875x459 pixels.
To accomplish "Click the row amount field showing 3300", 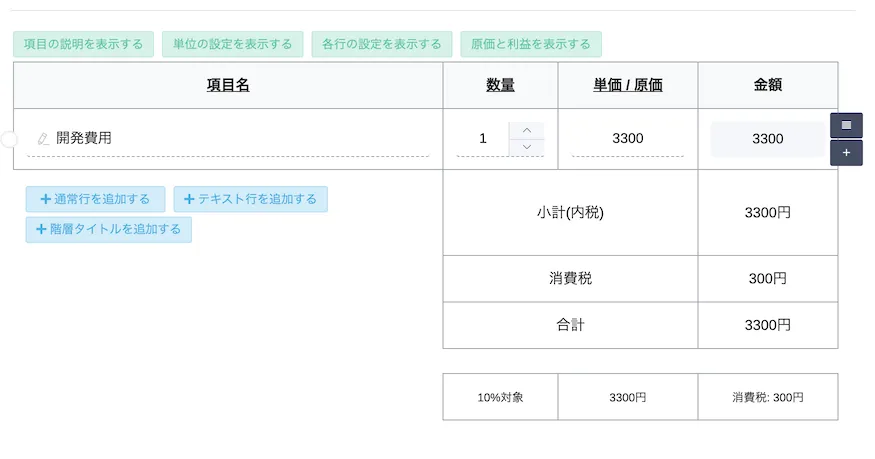I will coord(767,139).
